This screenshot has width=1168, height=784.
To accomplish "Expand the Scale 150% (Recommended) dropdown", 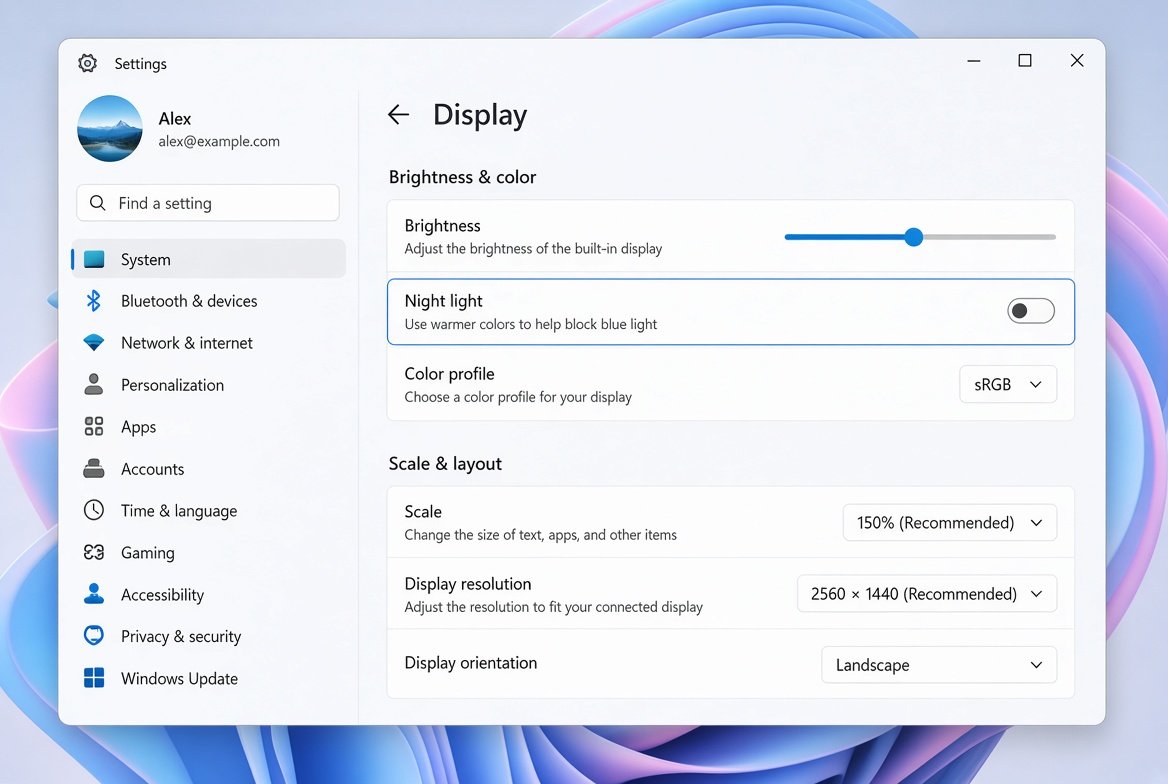I will click(950, 522).
